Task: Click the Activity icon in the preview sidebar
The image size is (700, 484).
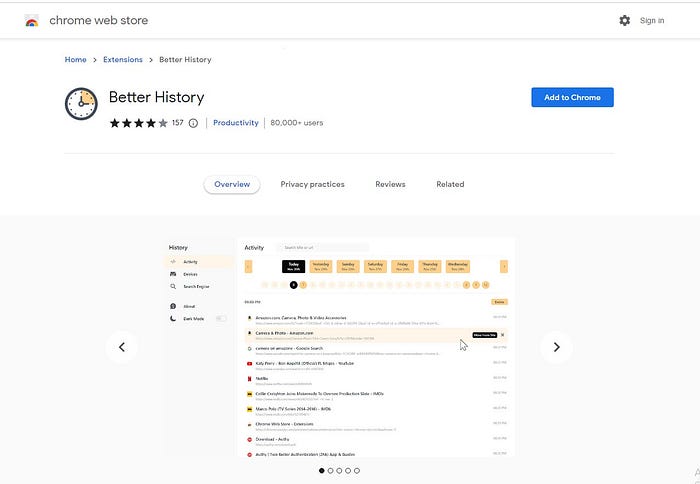Action: 173,262
